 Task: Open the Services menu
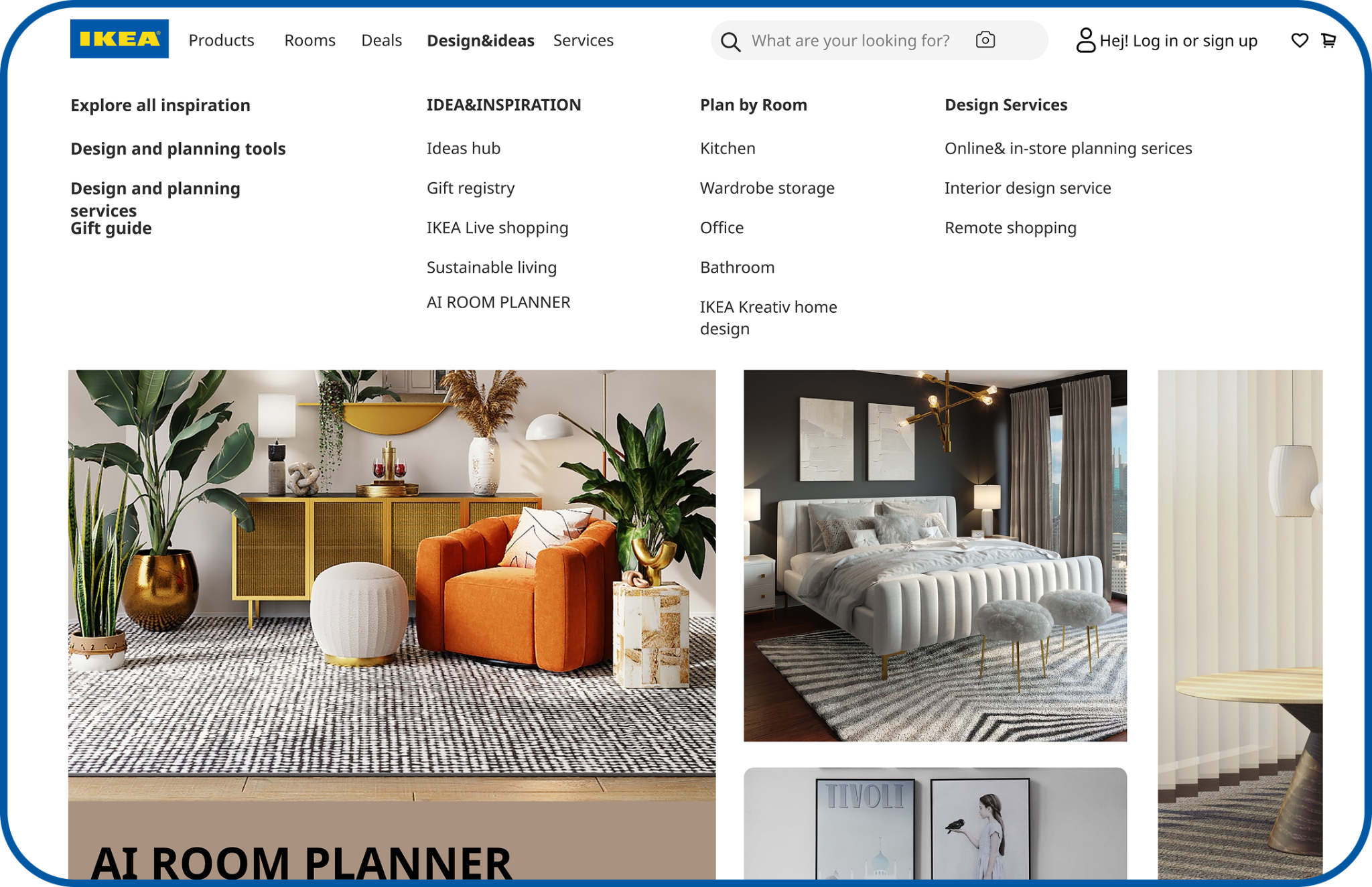pos(583,40)
